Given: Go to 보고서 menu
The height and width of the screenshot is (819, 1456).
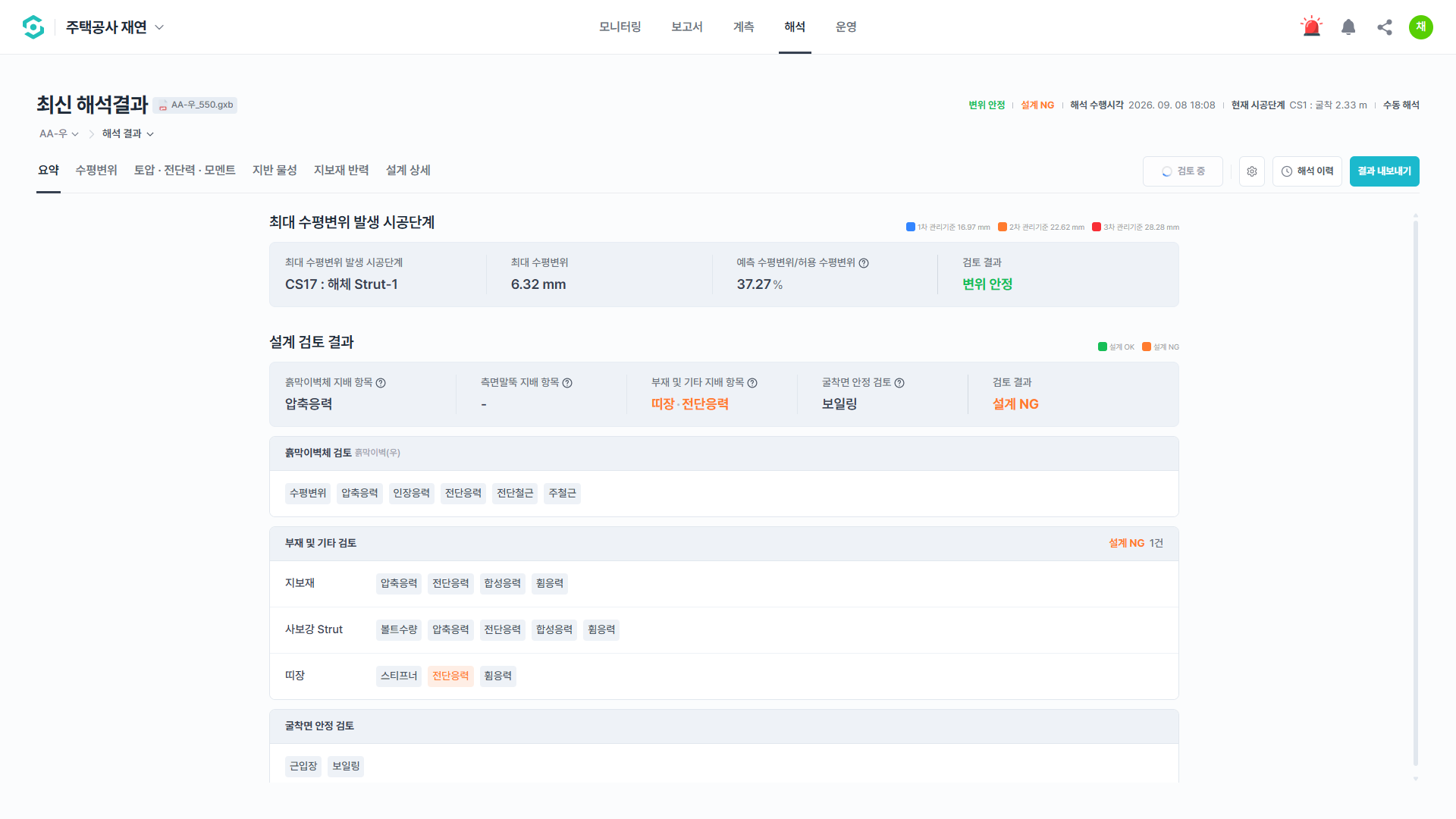Looking at the screenshot, I should [687, 27].
